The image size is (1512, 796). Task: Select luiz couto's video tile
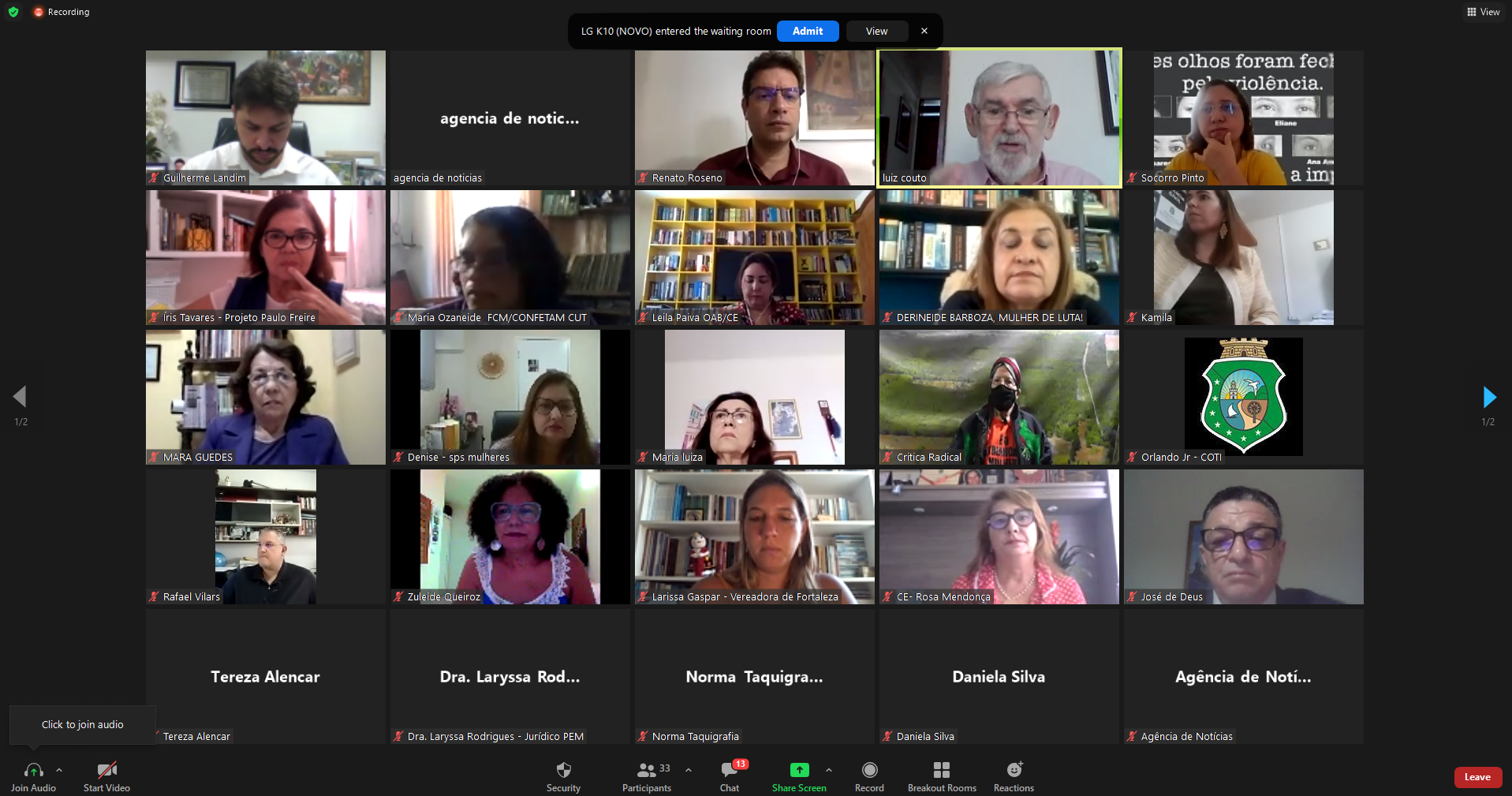coord(999,118)
